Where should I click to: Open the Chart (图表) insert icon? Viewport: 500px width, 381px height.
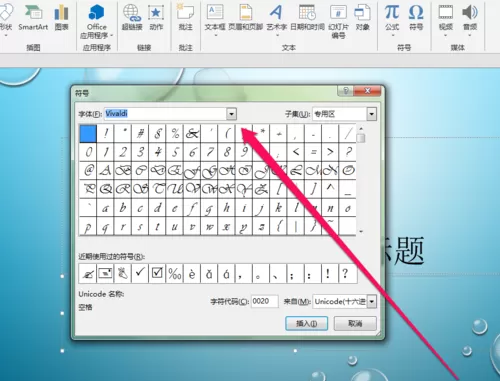point(61,13)
